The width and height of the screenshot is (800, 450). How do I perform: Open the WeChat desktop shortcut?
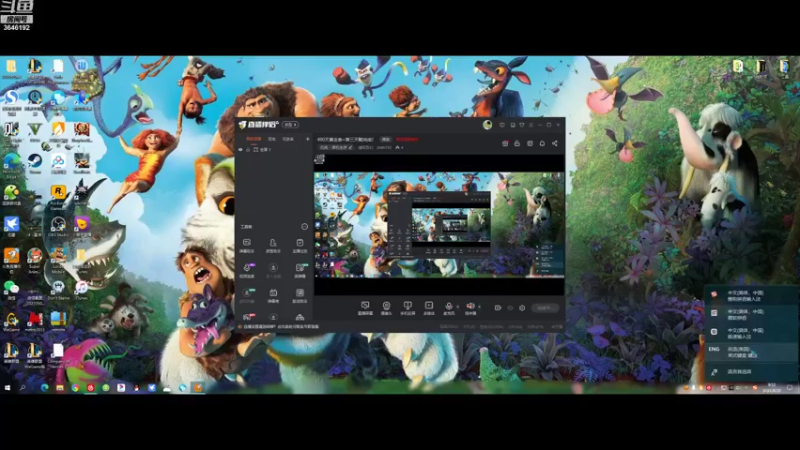click(11, 289)
